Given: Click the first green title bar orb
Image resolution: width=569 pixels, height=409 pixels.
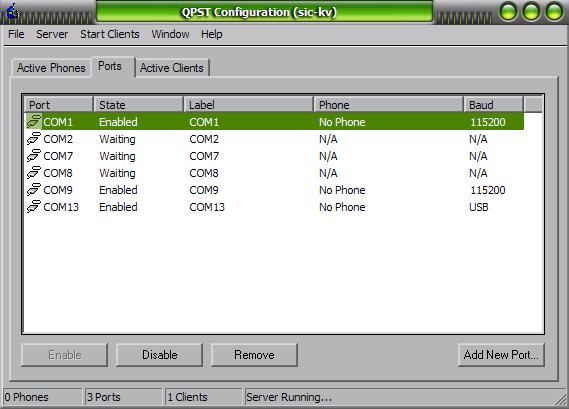Looking at the screenshot, I should click(508, 12).
